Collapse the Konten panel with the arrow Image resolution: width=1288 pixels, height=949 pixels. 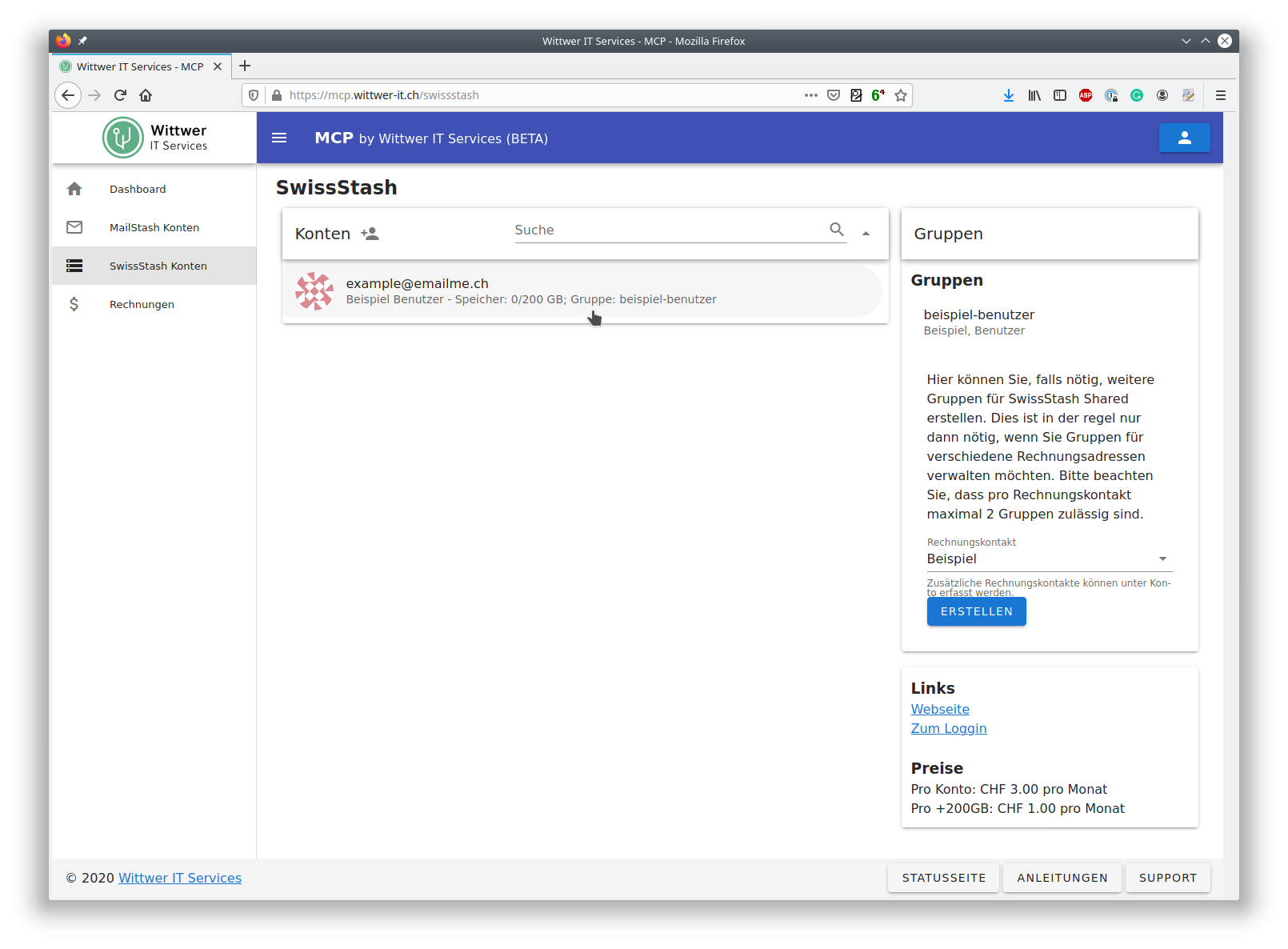(866, 234)
